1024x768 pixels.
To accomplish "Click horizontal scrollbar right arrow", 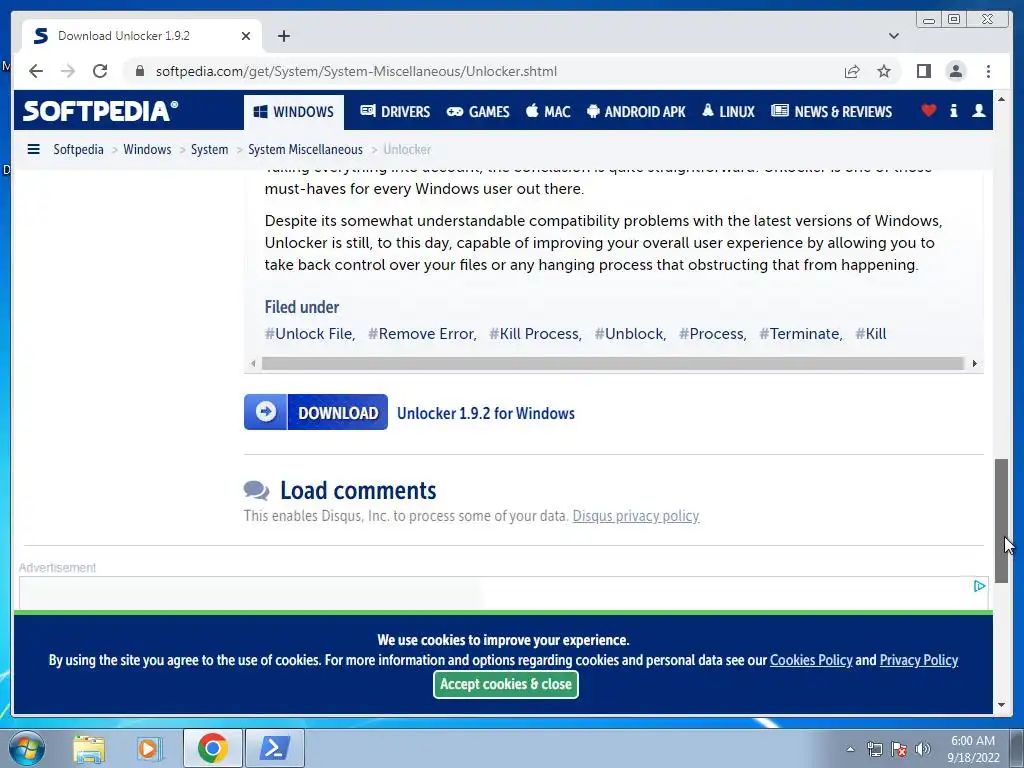I will (x=974, y=364).
